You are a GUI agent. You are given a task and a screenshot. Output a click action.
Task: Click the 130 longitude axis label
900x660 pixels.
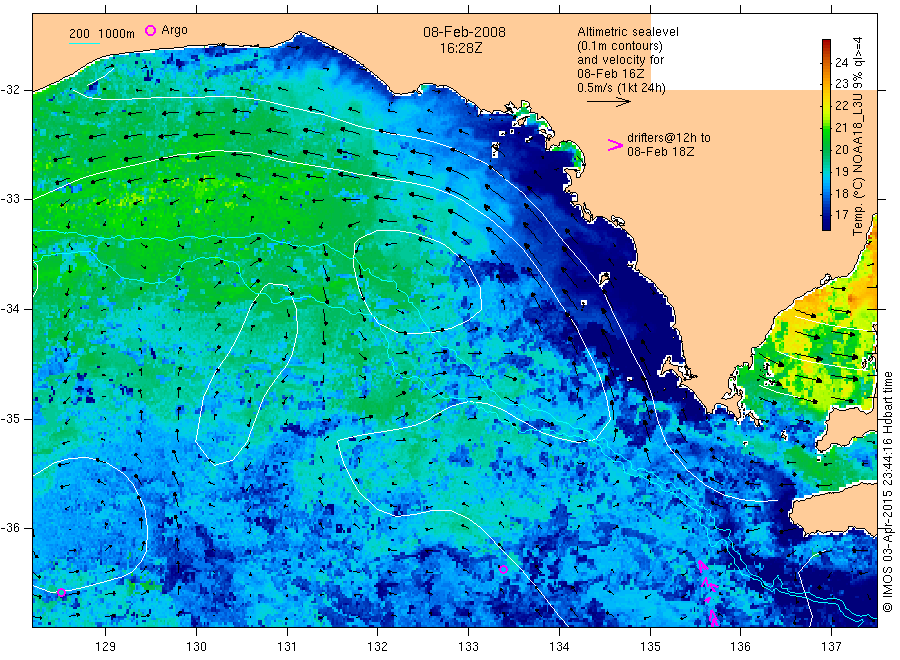pos(196,647)
